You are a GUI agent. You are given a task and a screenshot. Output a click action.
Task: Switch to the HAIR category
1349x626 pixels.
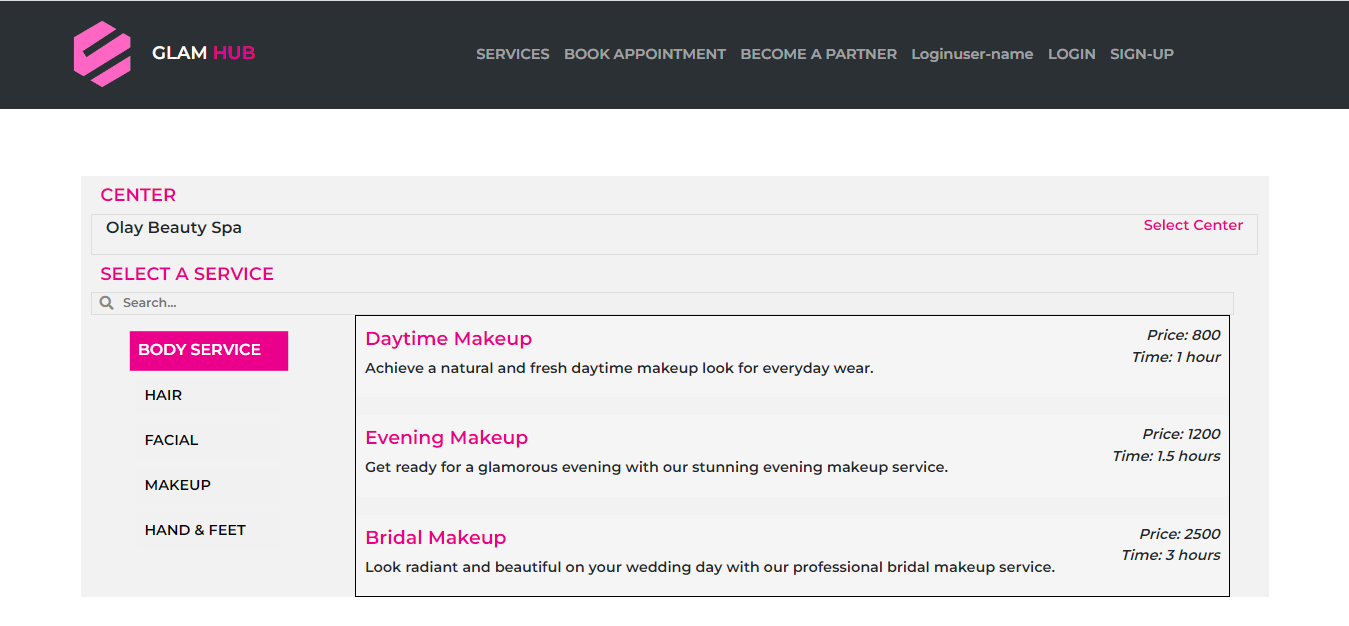pos(163,395)
